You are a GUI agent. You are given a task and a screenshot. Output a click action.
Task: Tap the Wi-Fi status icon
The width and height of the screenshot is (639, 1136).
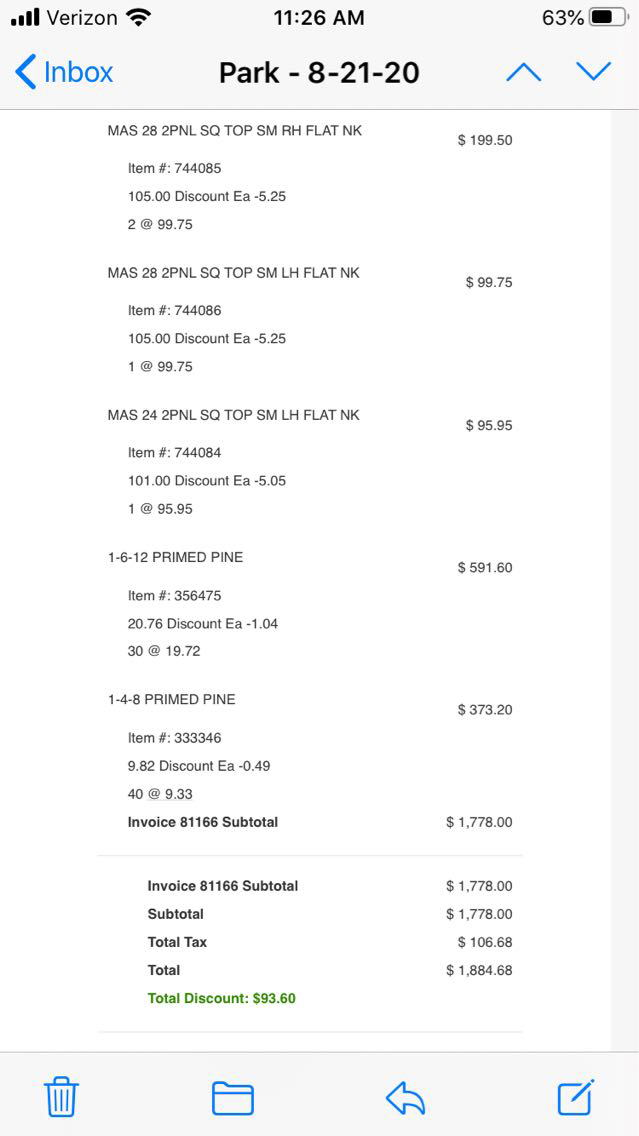tap(139, 17)
